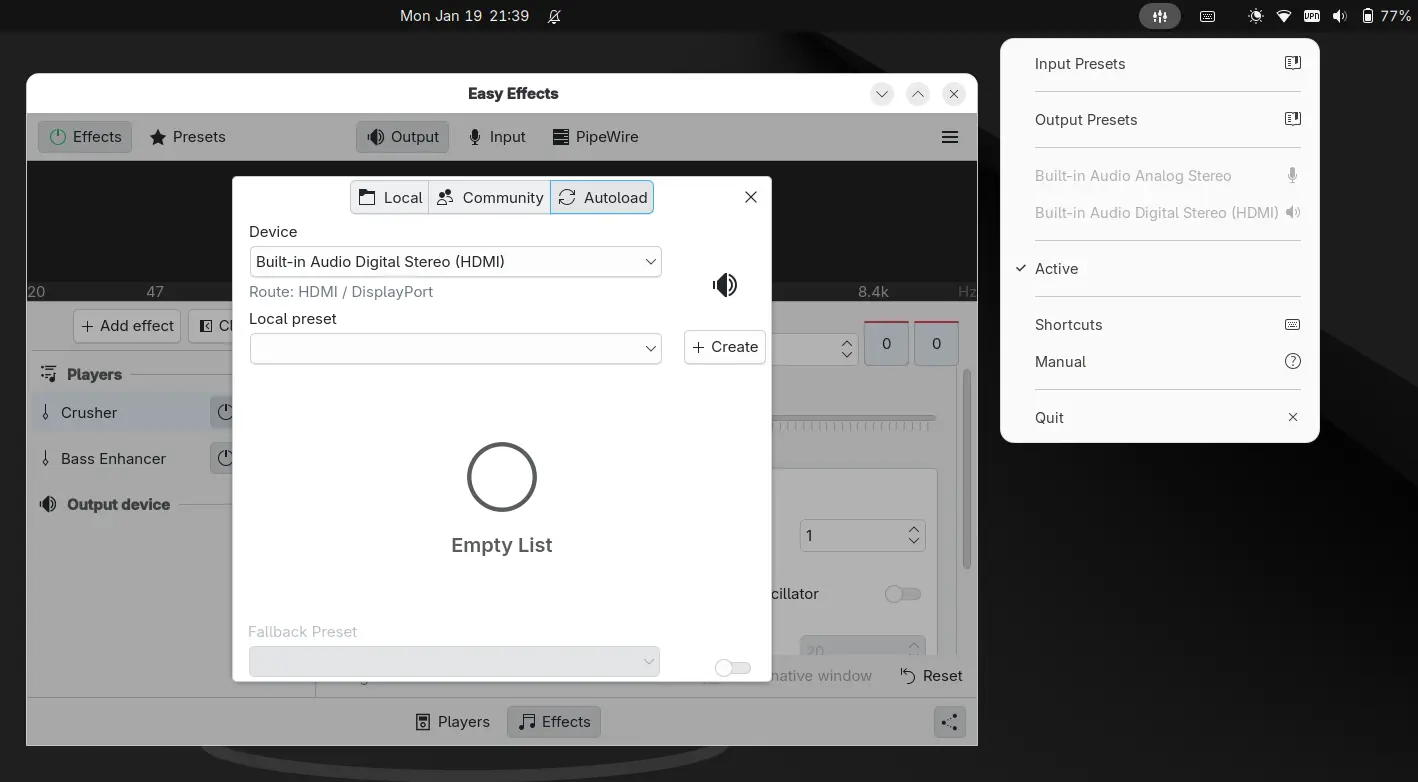Click the Manual help icon in tray menu
Image resolution: width=1418 pixels, height=782 pixels.
1292,362
